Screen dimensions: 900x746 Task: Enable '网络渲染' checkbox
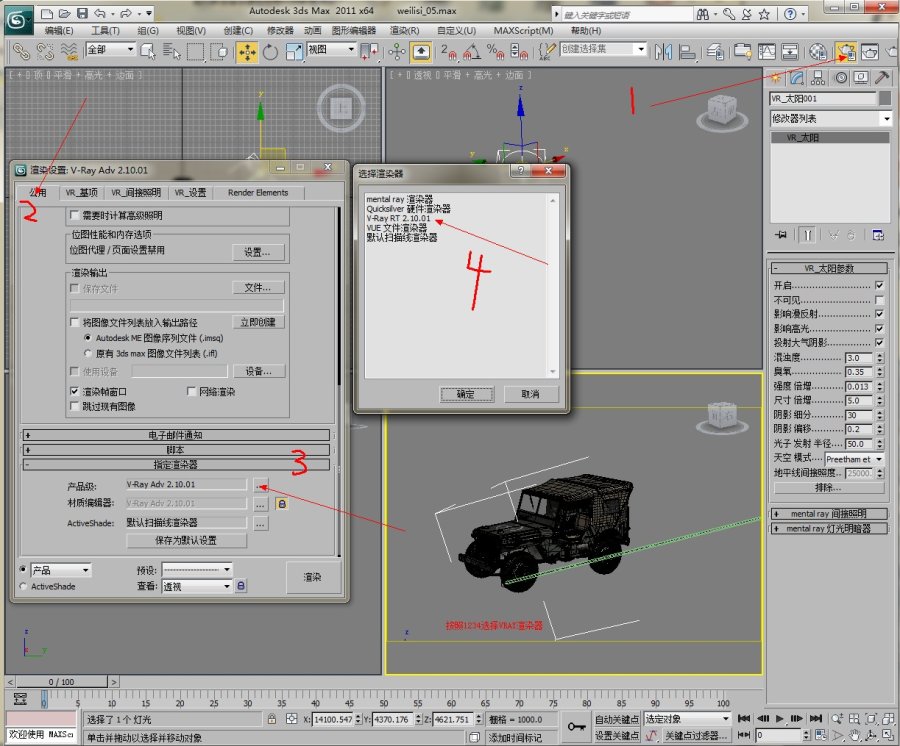pyautogui.click(x=192, y=391)
